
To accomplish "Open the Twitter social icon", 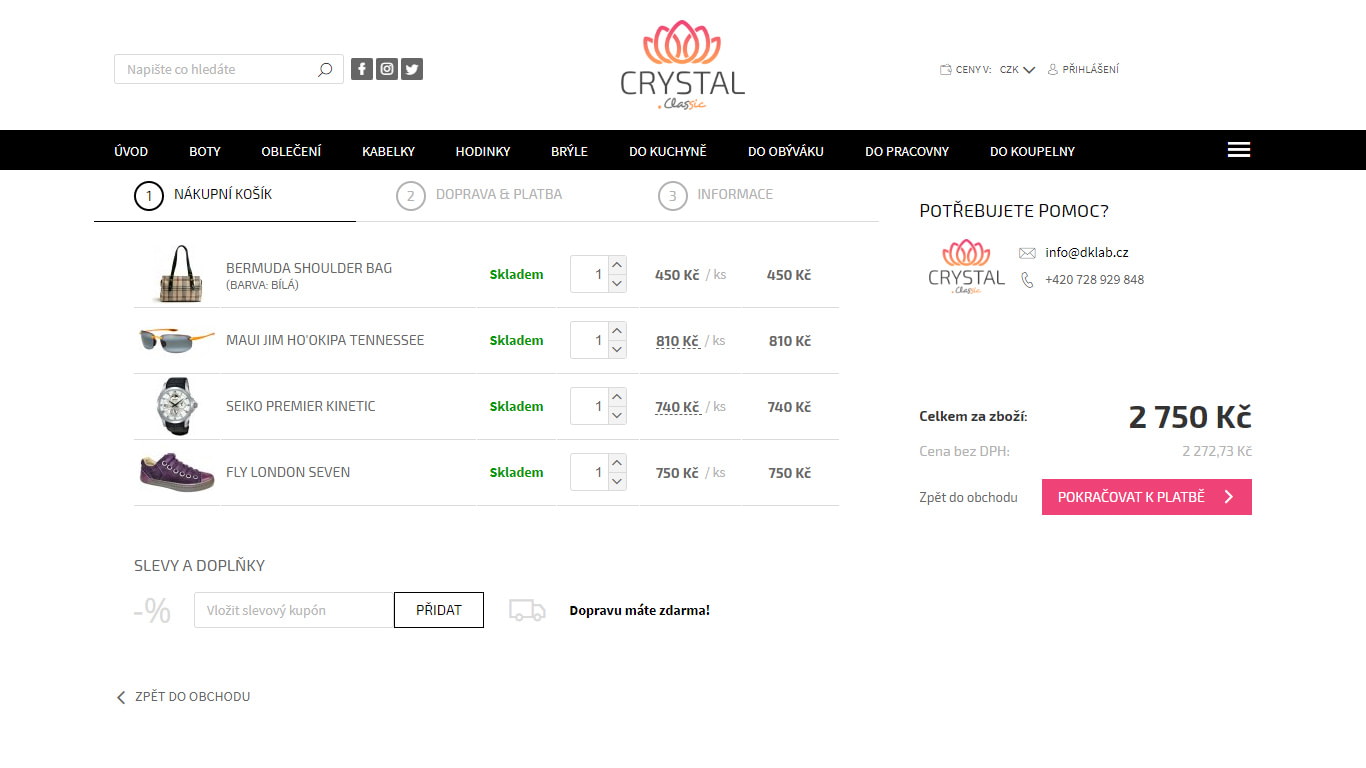I will [x=412, y=69].
